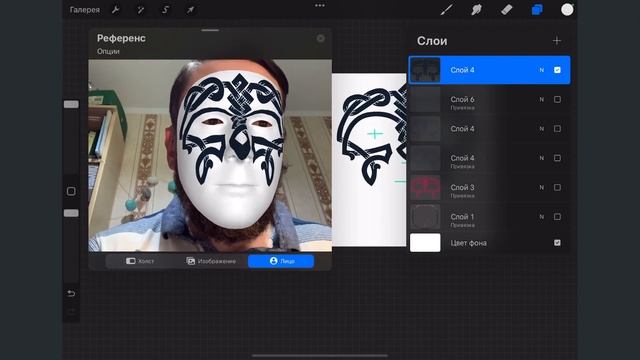Screen dimensions: 640x360
Task: Tap the Референс panel title
Action: [x=121, y=38]
